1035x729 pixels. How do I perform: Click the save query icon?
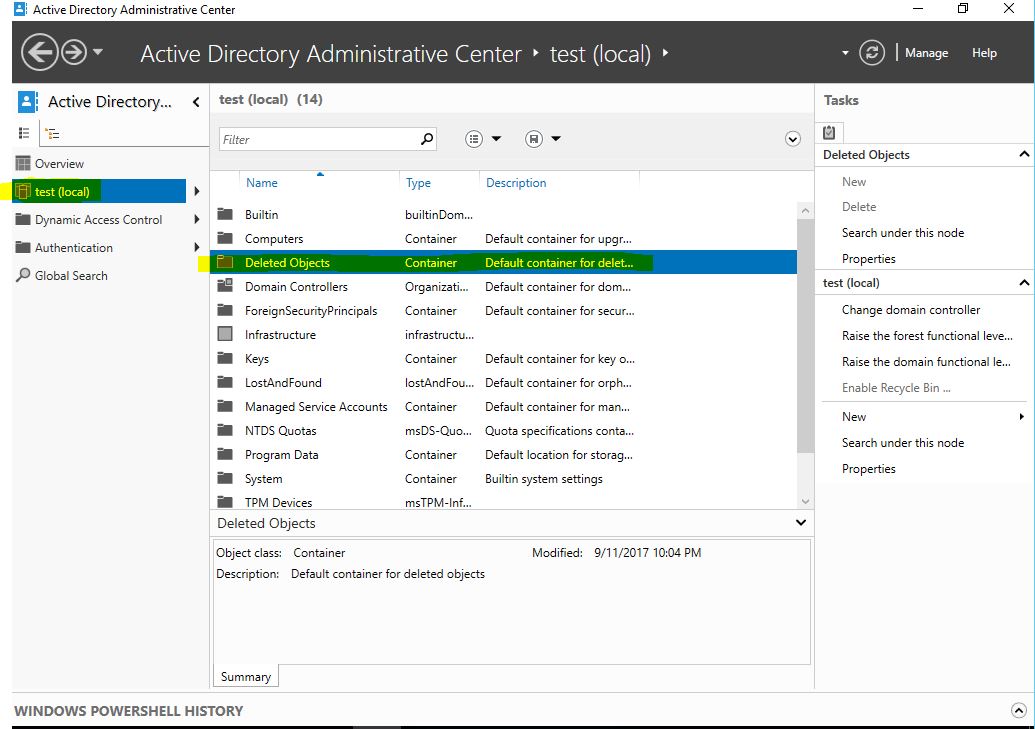click(533, 138)
